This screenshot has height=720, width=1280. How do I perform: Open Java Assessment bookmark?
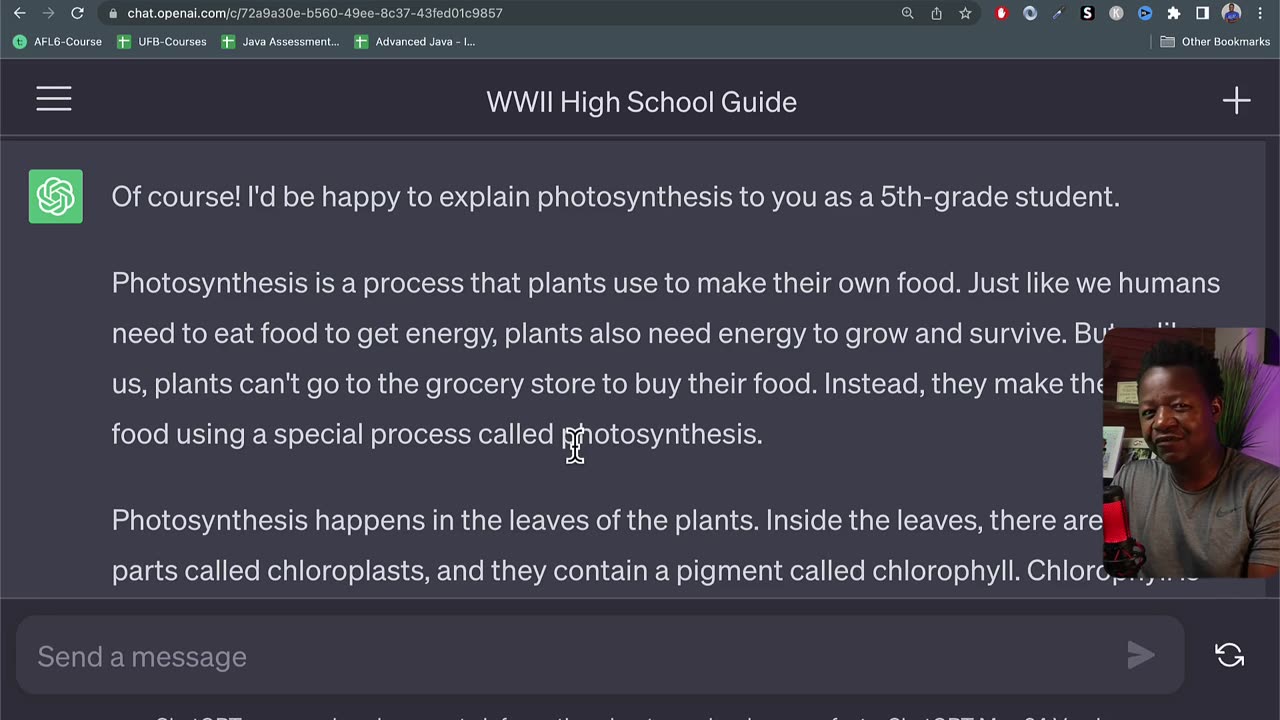coord(281,42)
